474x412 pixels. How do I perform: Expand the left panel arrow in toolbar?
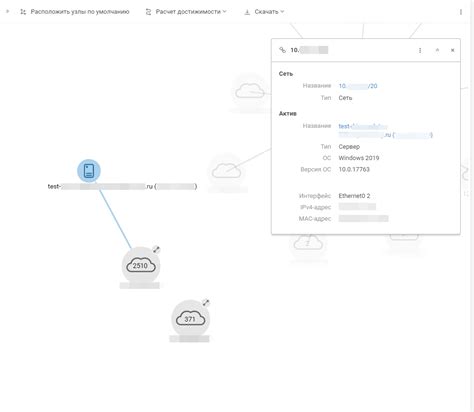pyautogui.click(x=8, y=11)
